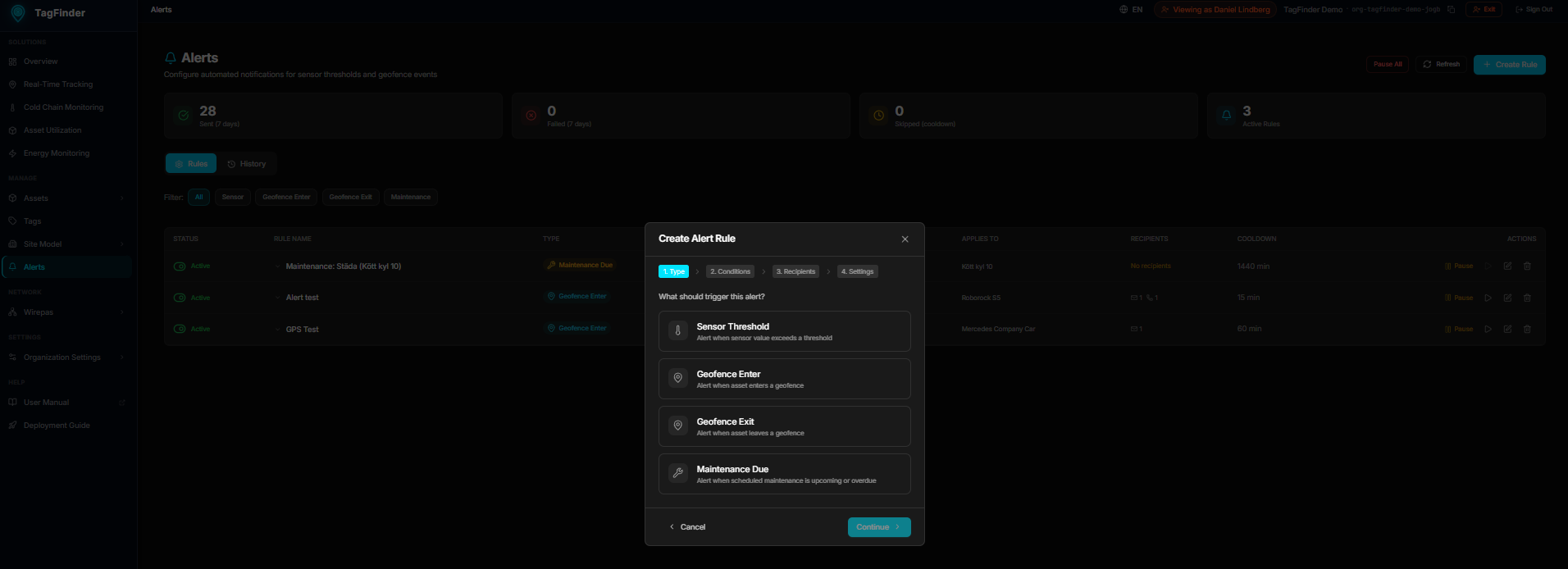
Task: Click Sign Out in the top bar
Action: click(x=1534, y=10)
